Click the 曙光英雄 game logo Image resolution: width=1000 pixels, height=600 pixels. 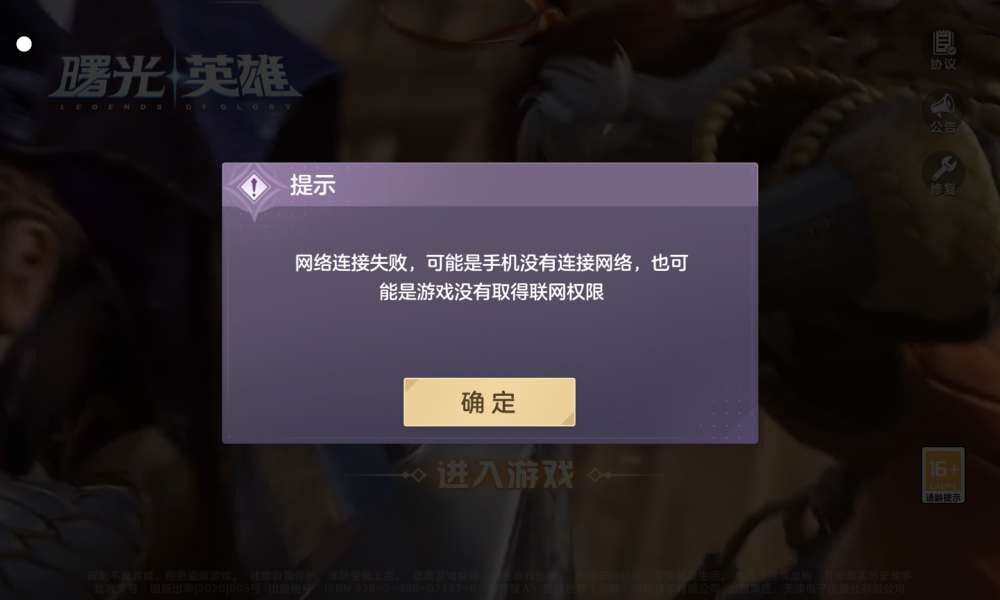[x=174, y=82]
